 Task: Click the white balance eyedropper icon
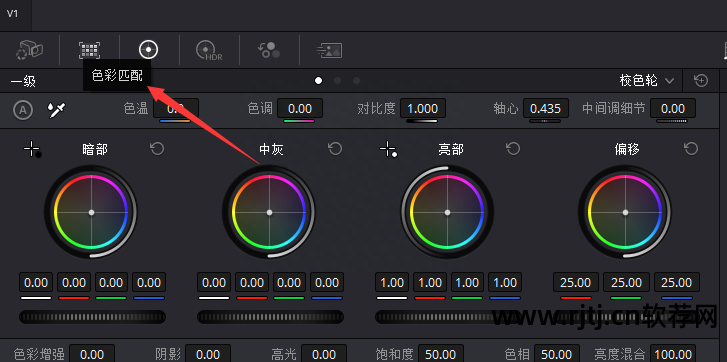coord(57,109)
